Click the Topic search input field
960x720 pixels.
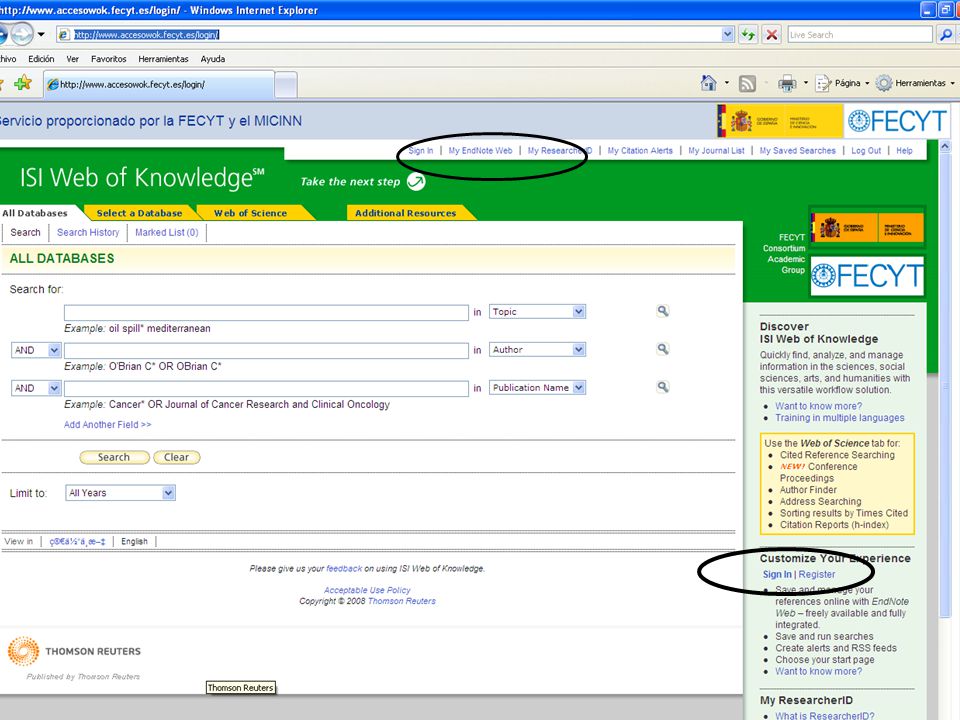[x=266, y=312]
